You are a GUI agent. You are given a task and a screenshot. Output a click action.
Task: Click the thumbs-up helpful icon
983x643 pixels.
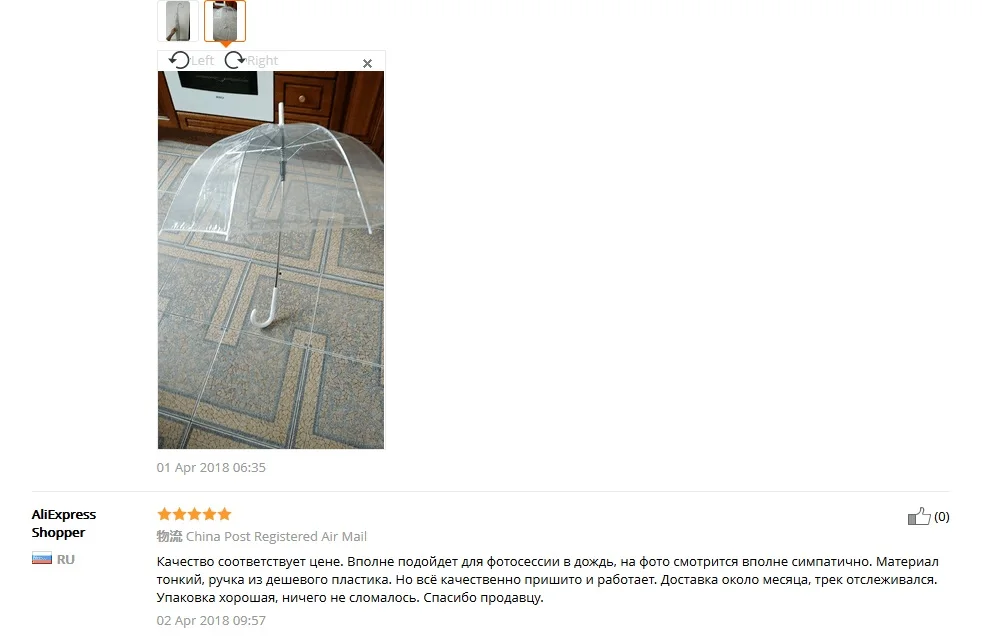tap(919, 516)
